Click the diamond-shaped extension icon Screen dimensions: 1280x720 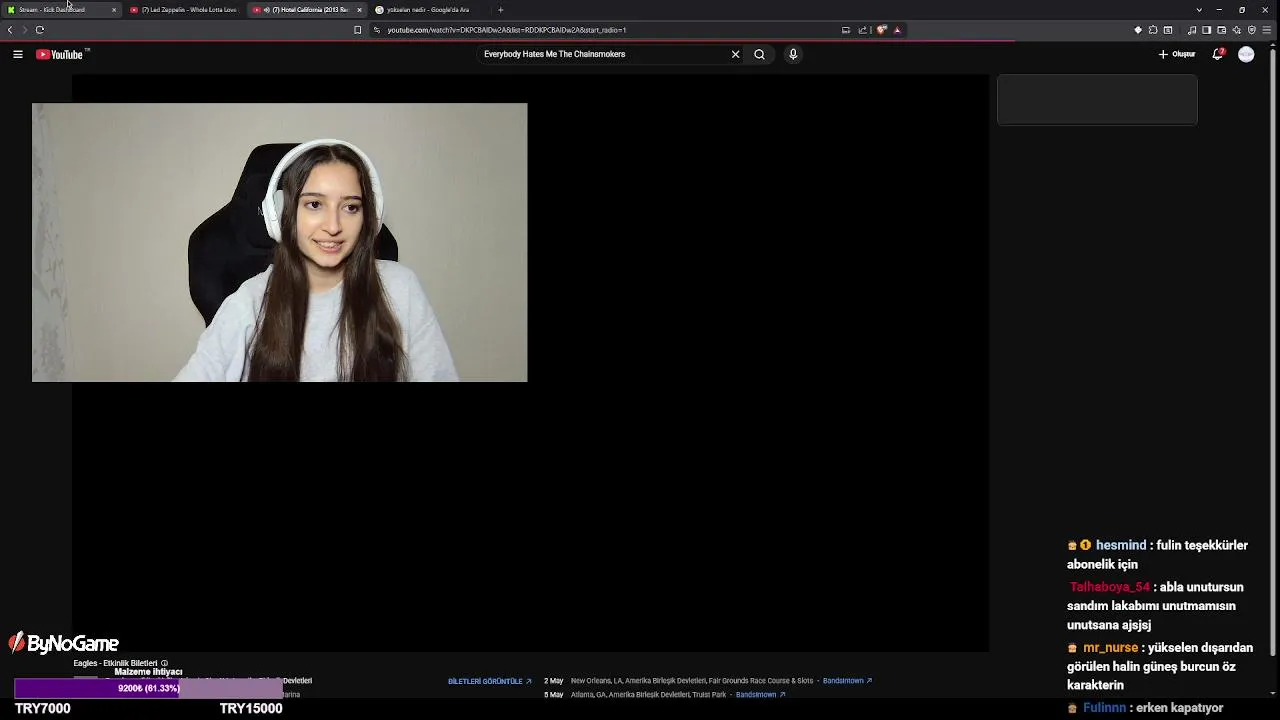tap(1138, 30)
